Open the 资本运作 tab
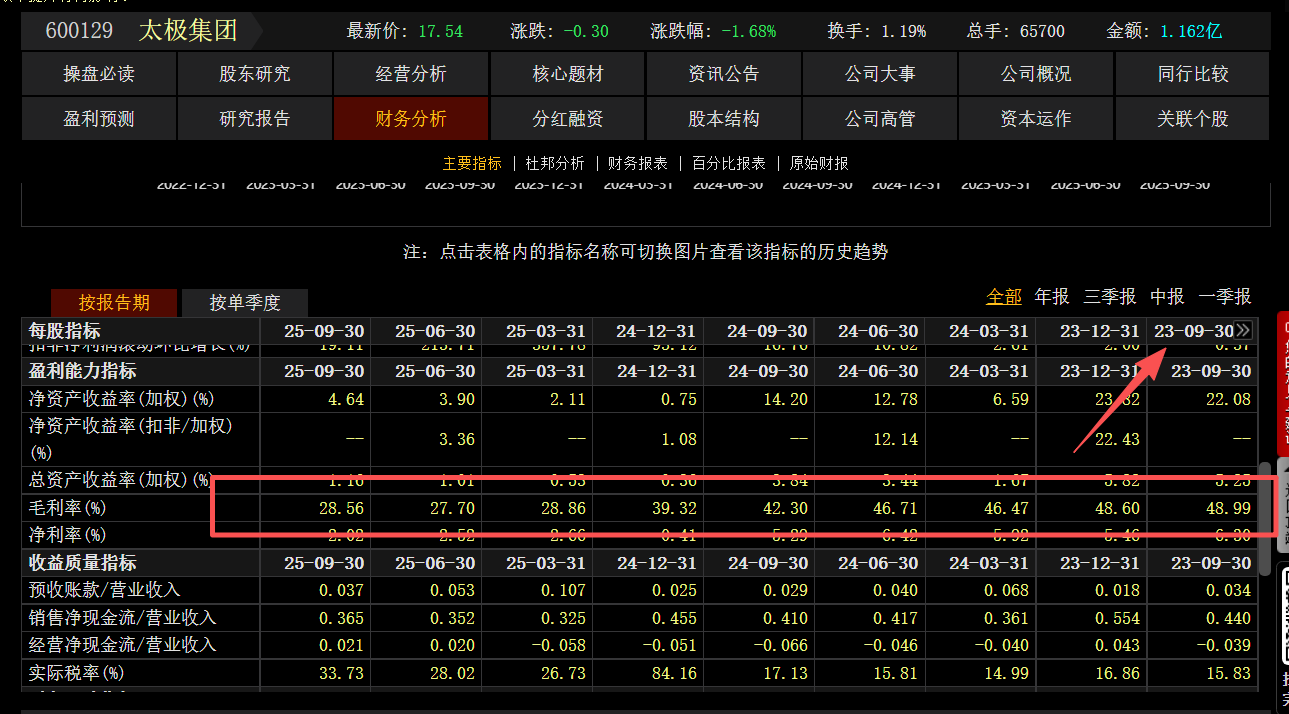 click(1036, 119)
